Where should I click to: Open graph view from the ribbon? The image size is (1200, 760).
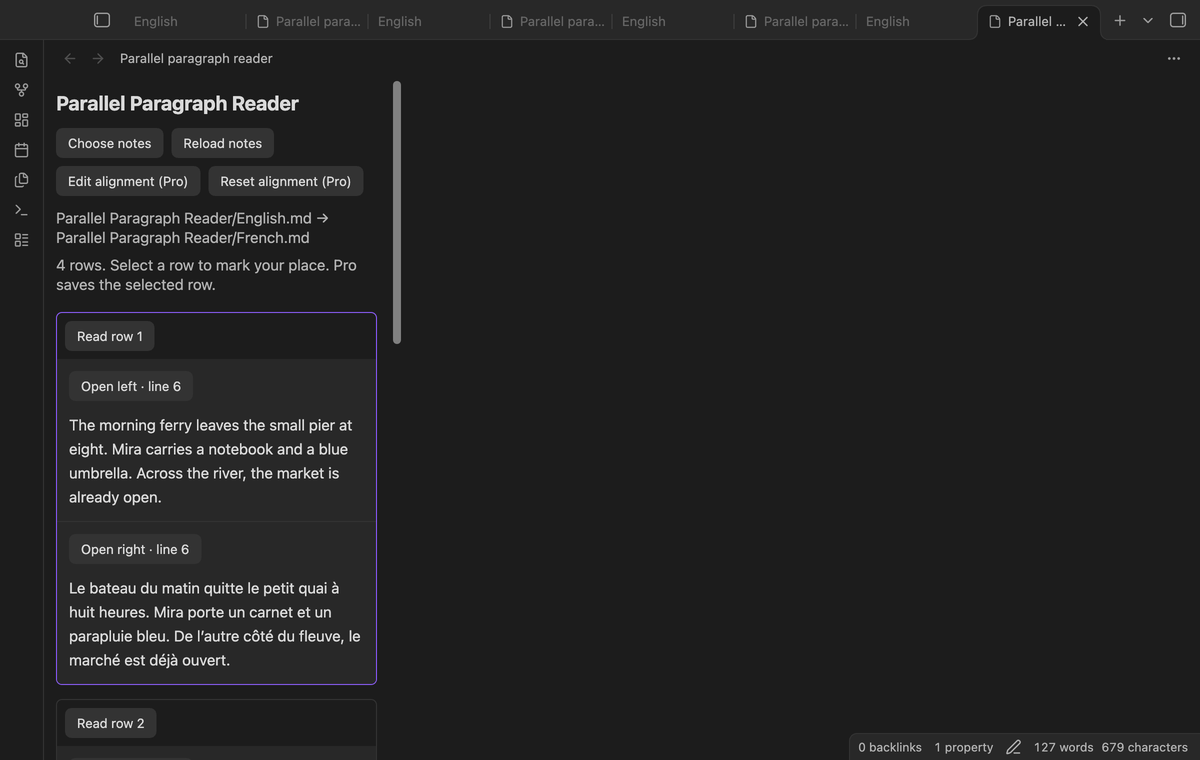pyautogui.click(x=21, y=90)
